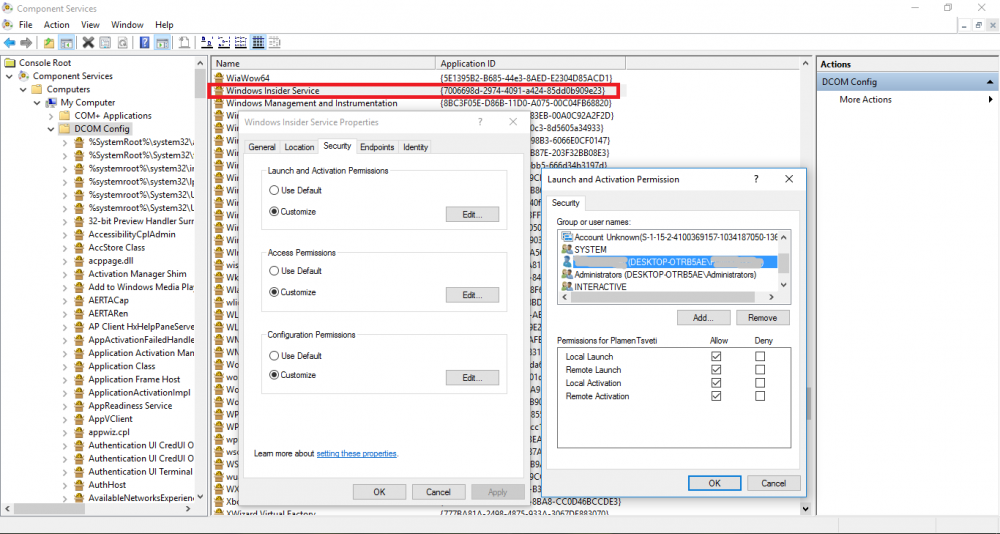Click the Delete X toolbar icon
Screen dimensions: 1000x534
pos(89,43)
